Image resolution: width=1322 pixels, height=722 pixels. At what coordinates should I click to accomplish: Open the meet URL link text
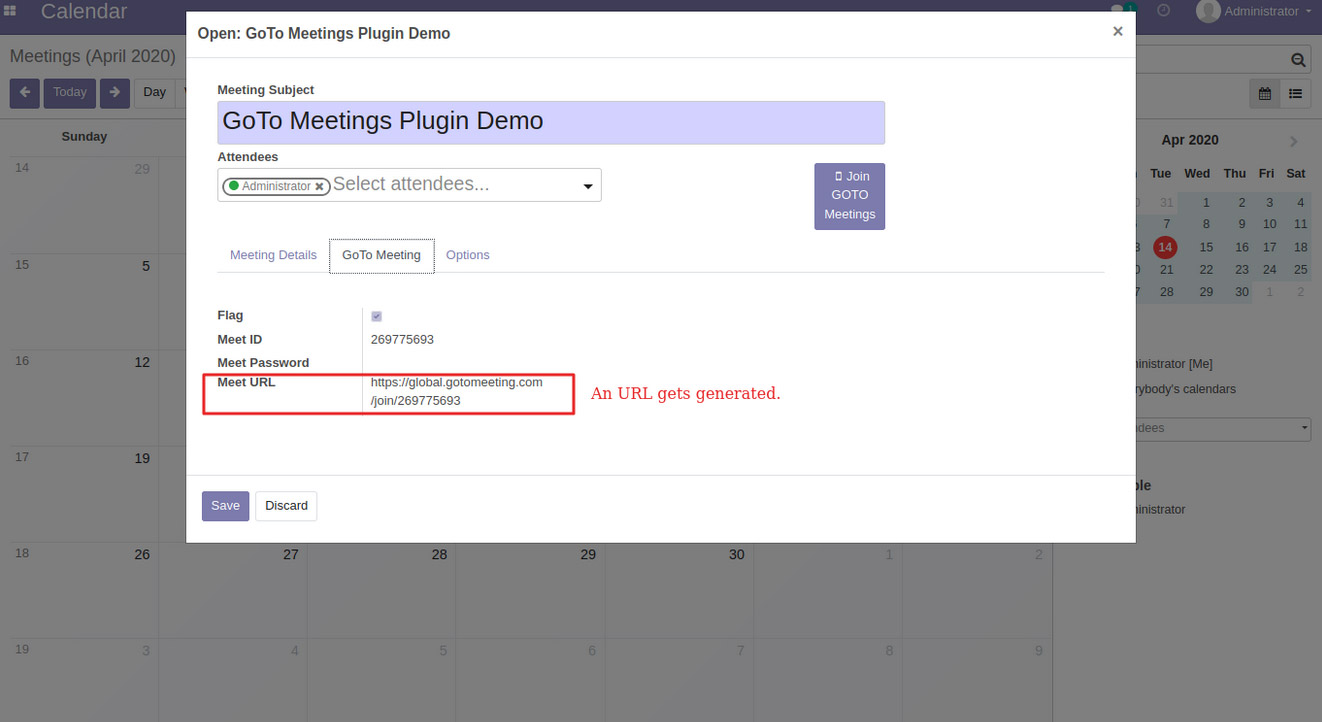[456, 391]
